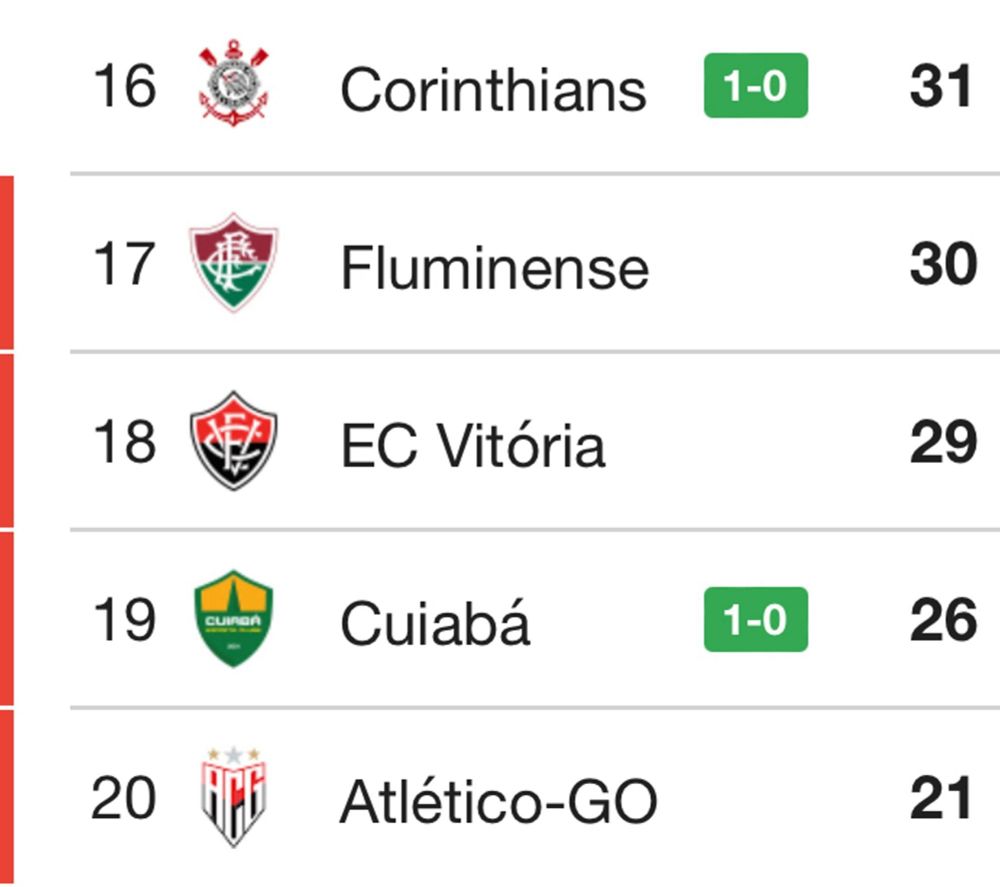Select EC Vitória points total 29

click(x=943, y=441)
